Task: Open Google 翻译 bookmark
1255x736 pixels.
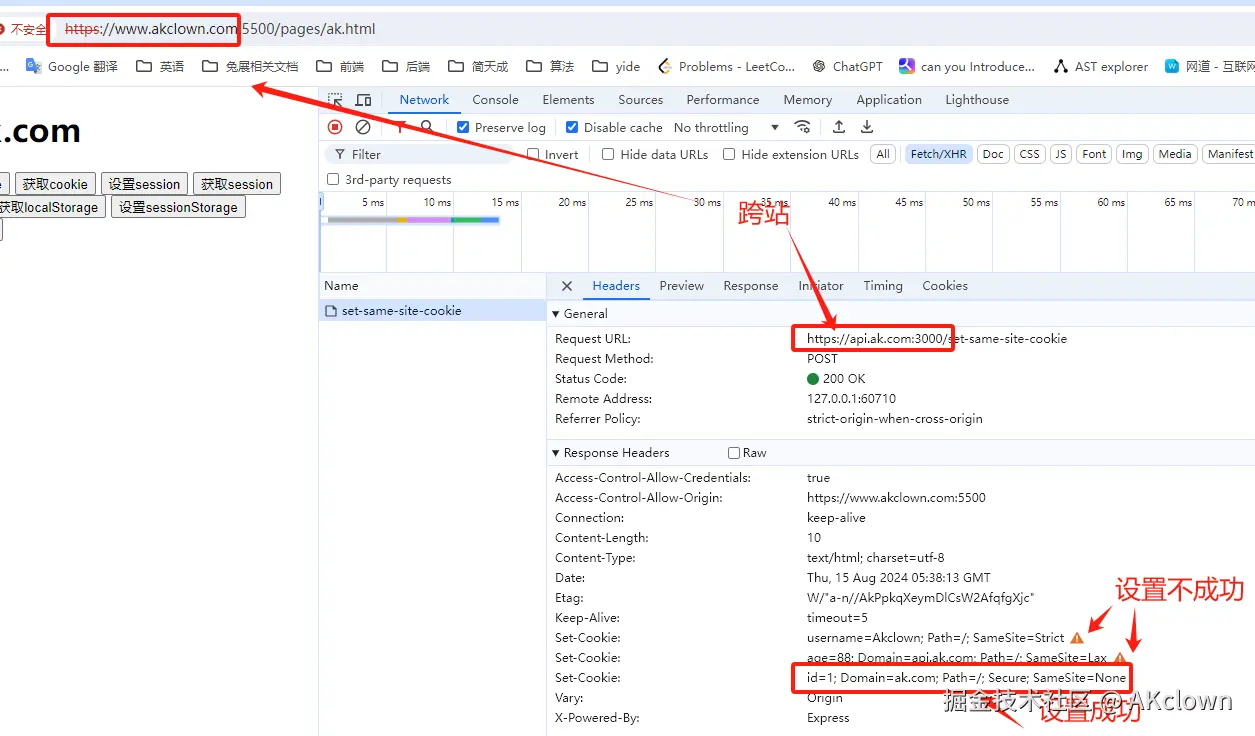Action: 72,66
